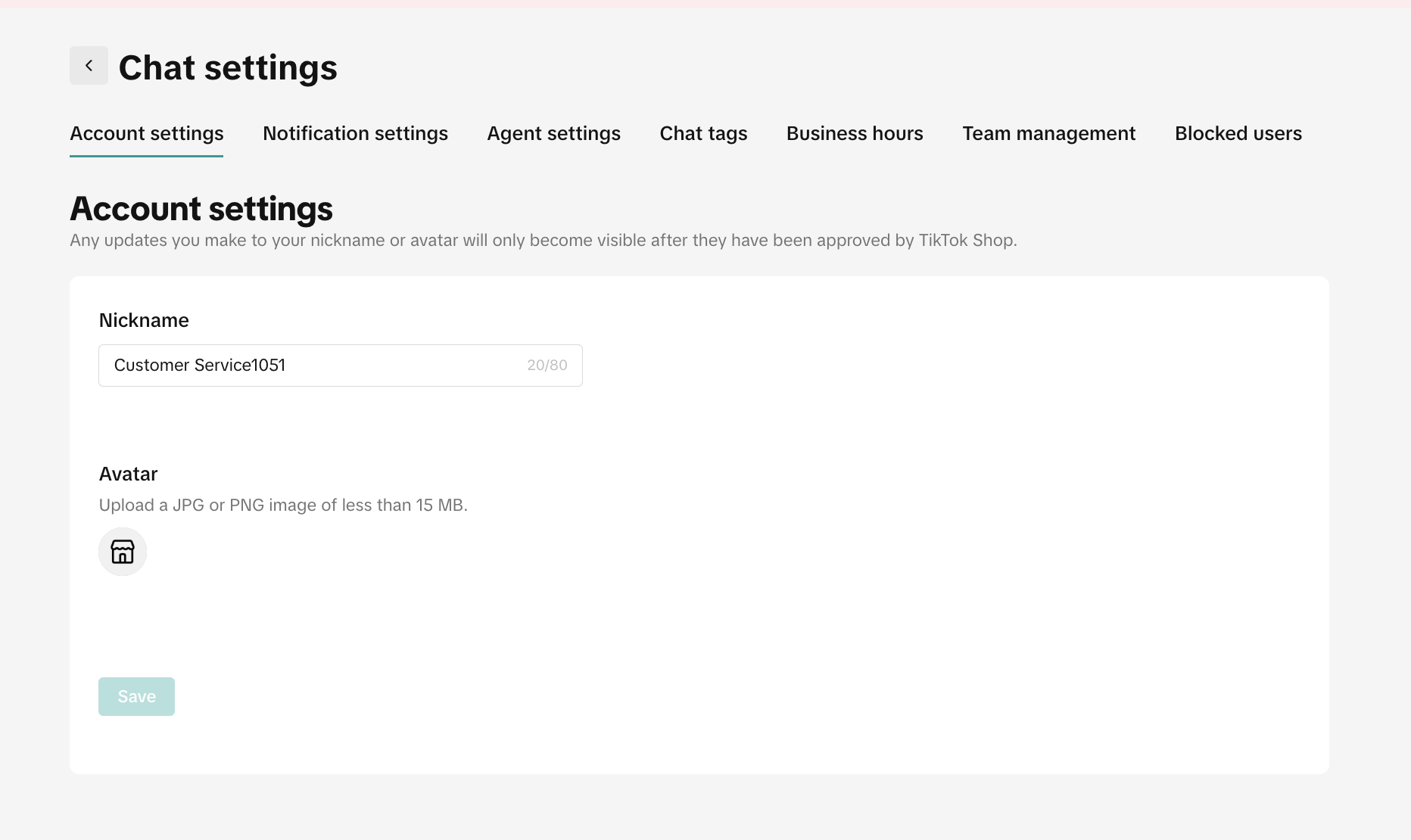
Task: View the Blocked users tab
Action: 1238,134
